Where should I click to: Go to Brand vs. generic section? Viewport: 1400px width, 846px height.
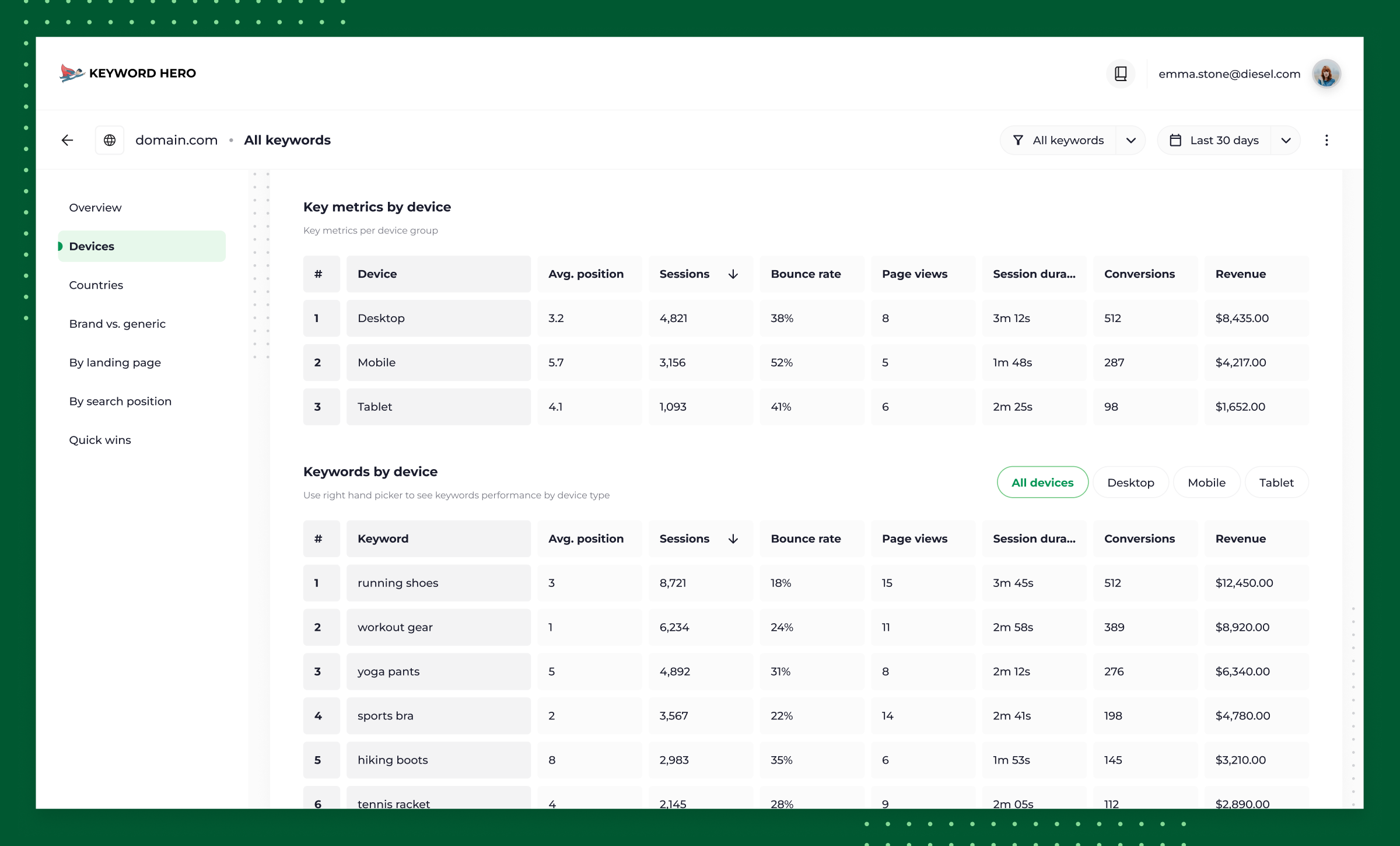142,324
